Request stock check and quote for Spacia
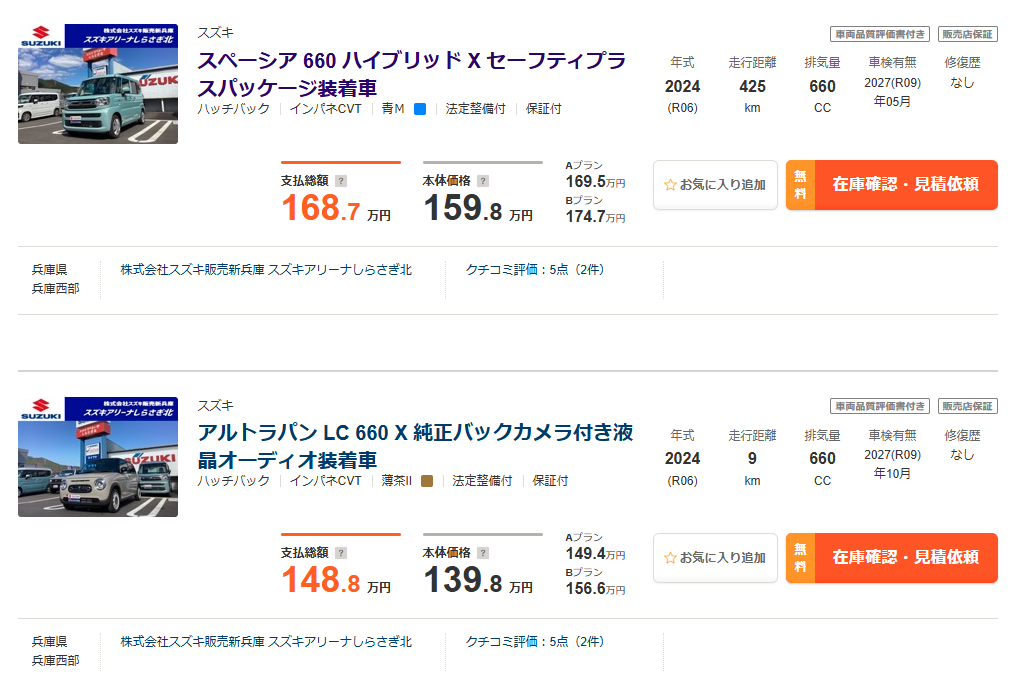This screenshot has width=1016, height=681. pos(892,185)
